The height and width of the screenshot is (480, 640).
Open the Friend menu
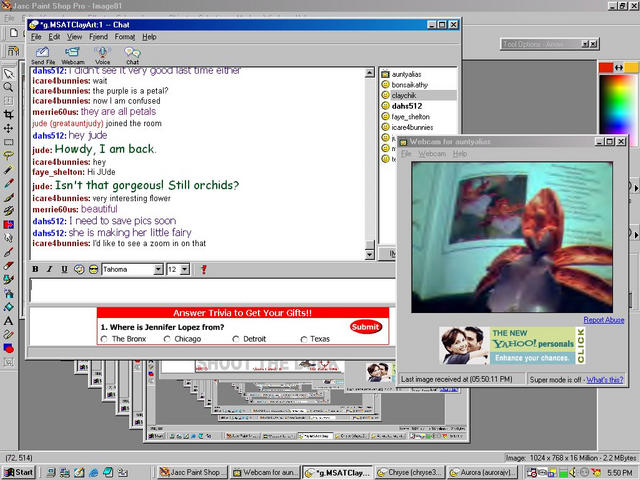coord(98,37)
